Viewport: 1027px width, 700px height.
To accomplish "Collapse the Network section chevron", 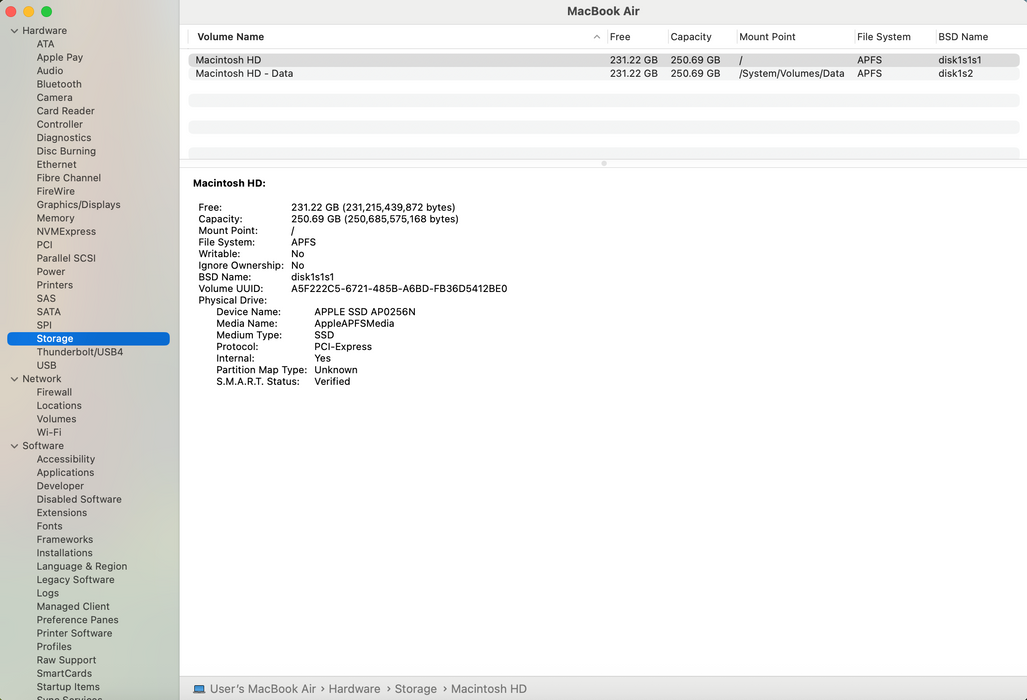I will [x=14, y=379].
